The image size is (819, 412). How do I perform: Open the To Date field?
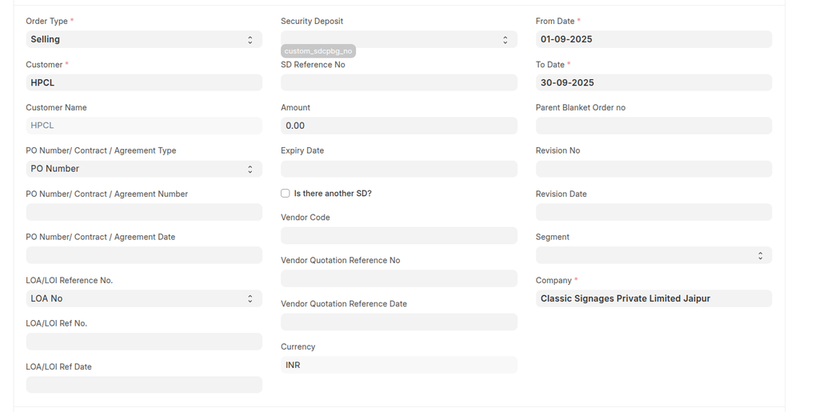(x=653, y=82)
